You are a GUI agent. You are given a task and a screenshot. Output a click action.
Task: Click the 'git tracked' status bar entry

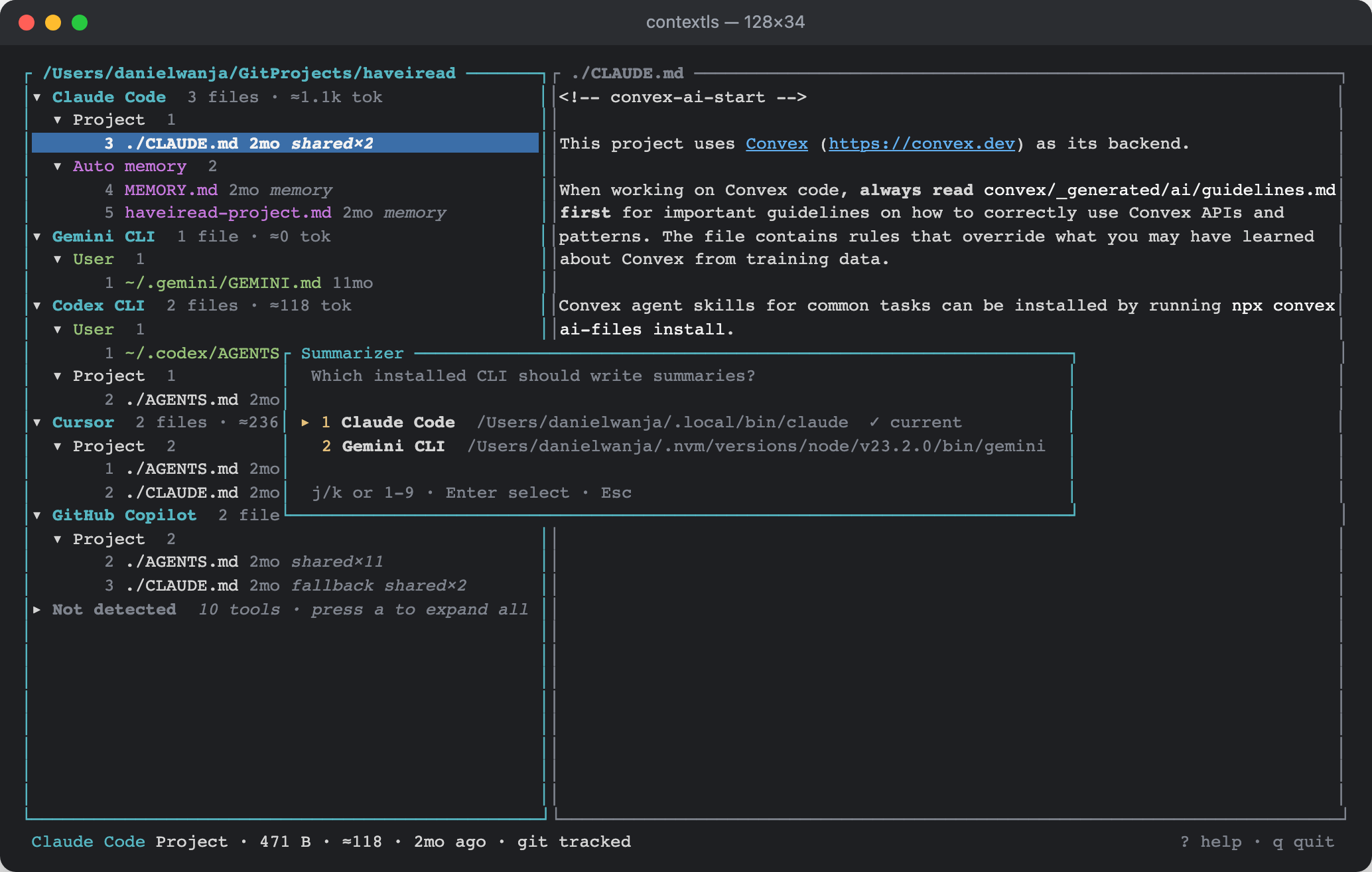(x=574, y=841)
